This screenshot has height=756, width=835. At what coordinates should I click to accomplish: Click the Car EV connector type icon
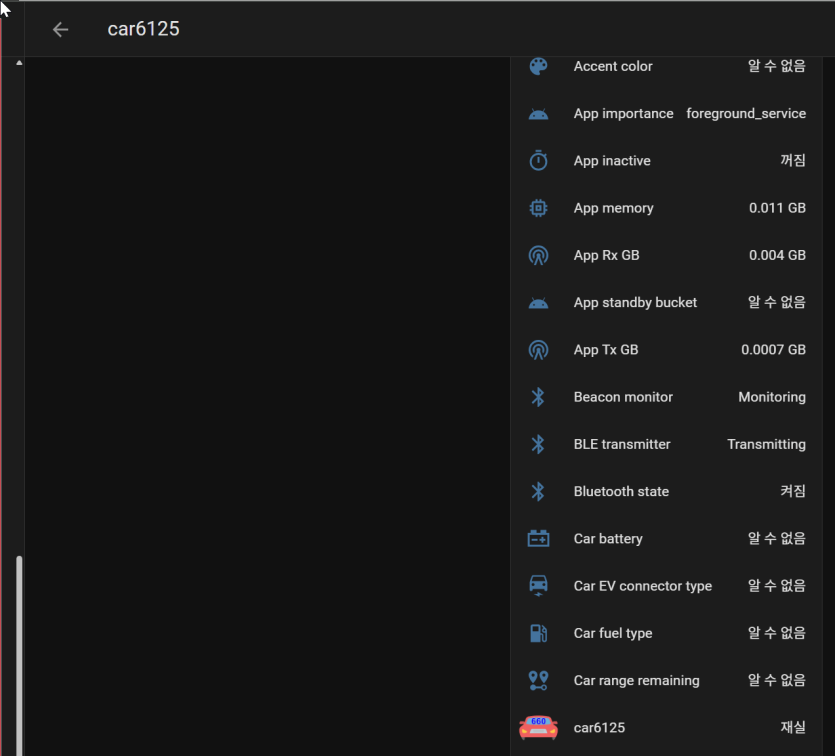[x=538, y=586]
